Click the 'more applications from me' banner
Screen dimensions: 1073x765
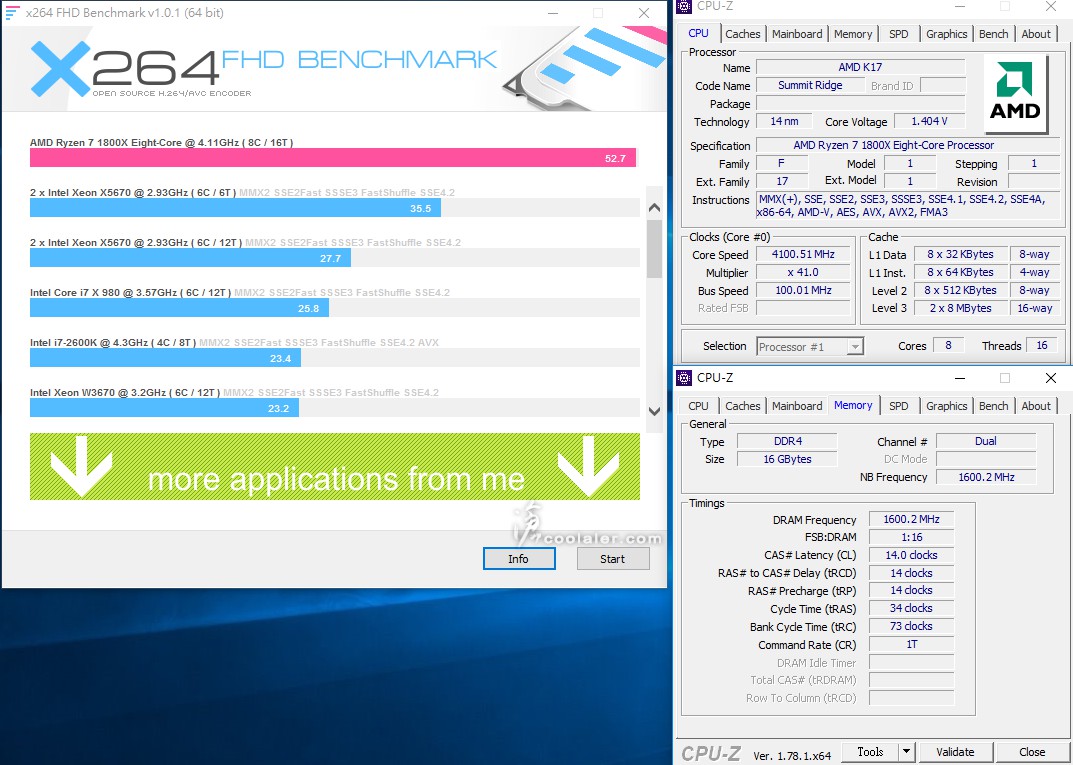click(x=335, y=466)
